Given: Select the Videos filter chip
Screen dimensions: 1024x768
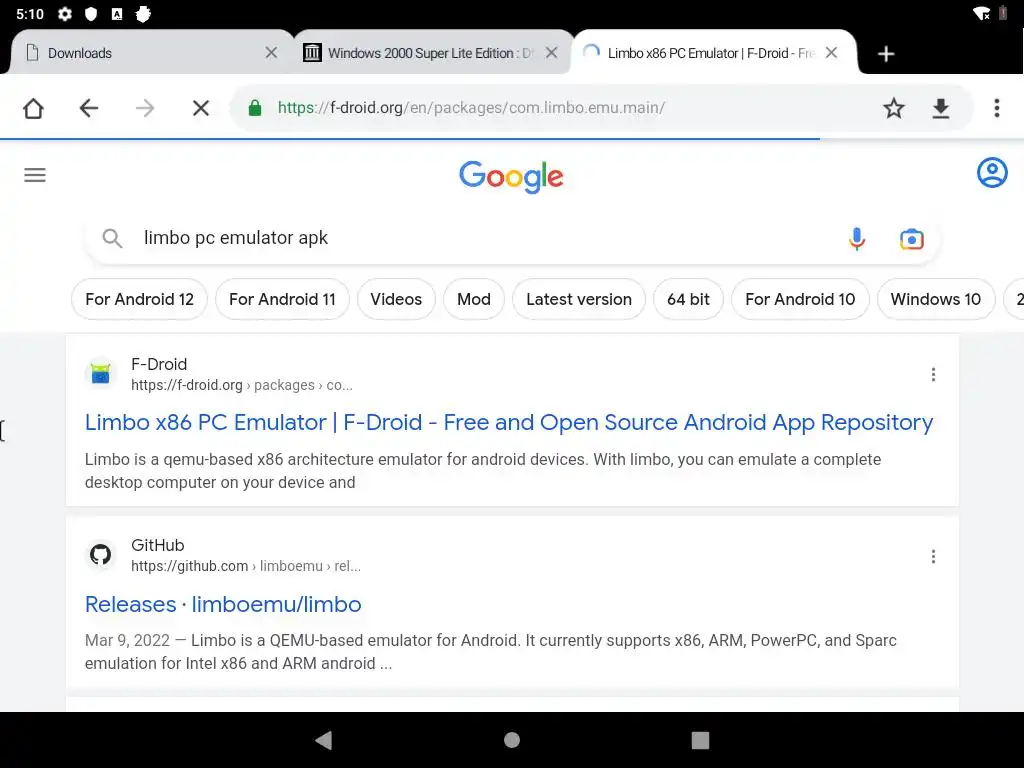Looking at the screenshot, I should (396, 299).
